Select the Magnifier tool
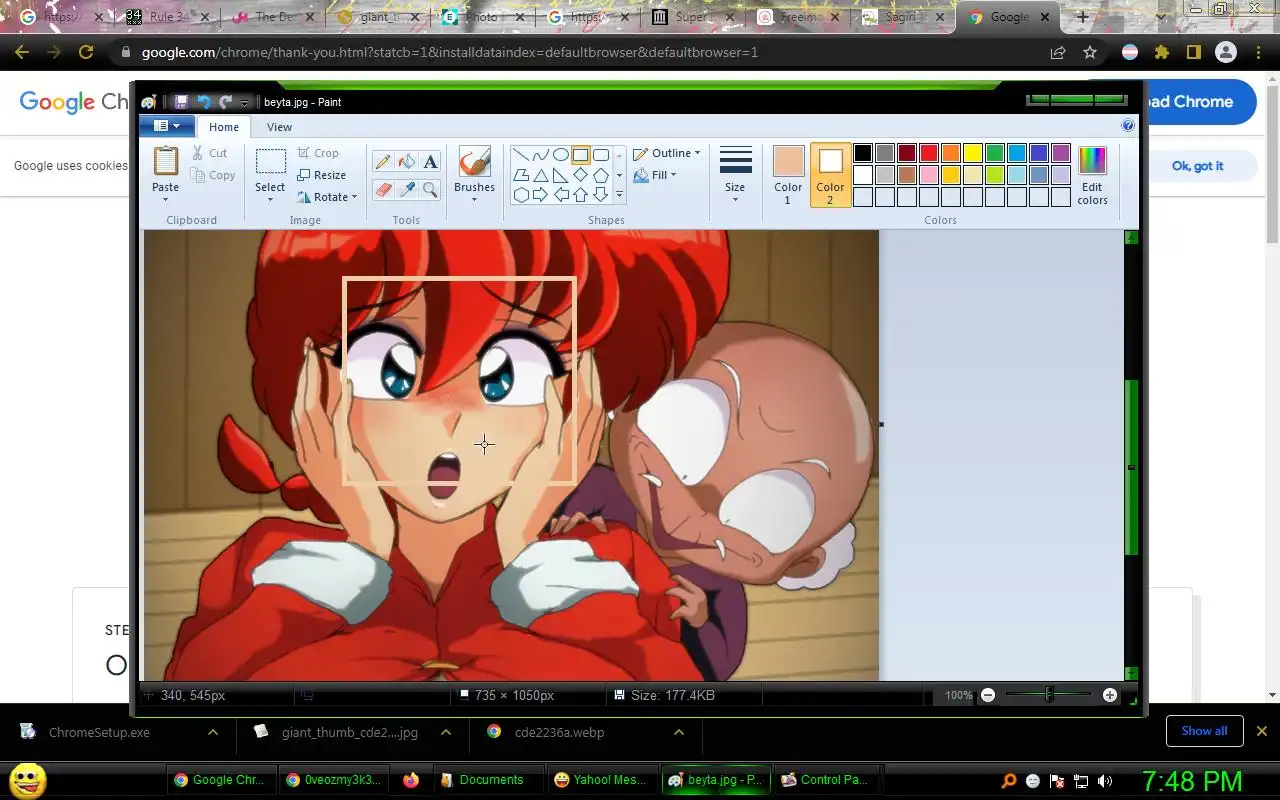1280x800 pixels. 430,189
